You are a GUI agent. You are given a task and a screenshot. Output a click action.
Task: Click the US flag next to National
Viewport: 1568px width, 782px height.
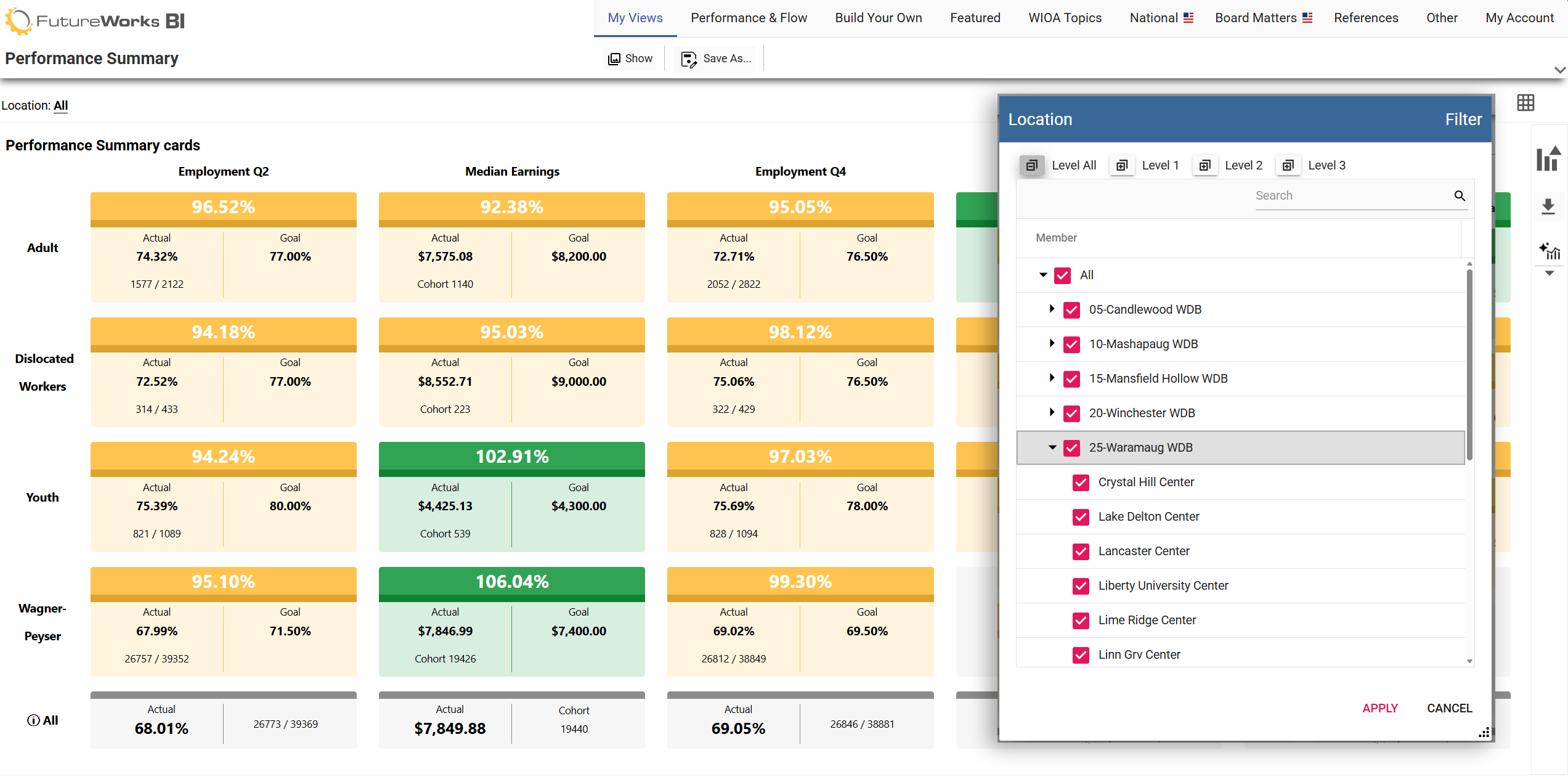[x=1188, y=18]
